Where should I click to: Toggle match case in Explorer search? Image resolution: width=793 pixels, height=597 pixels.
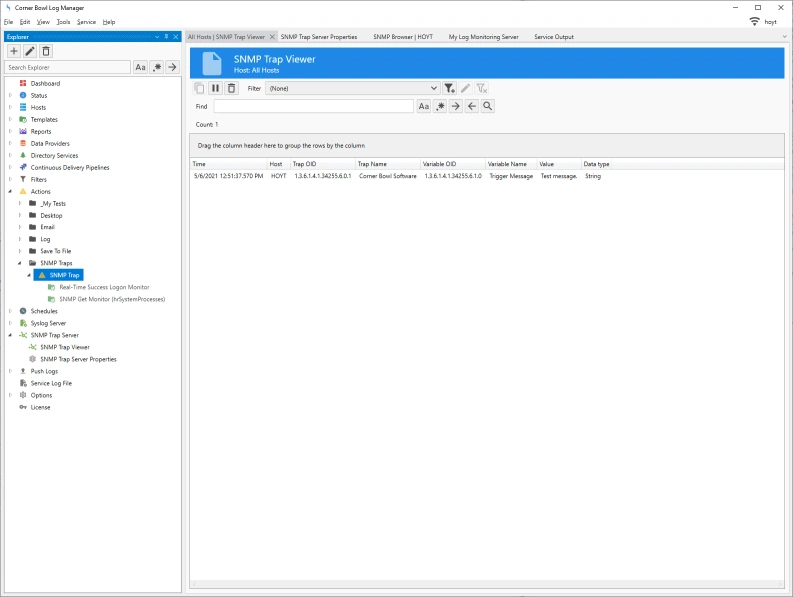(x=141, y=67)
